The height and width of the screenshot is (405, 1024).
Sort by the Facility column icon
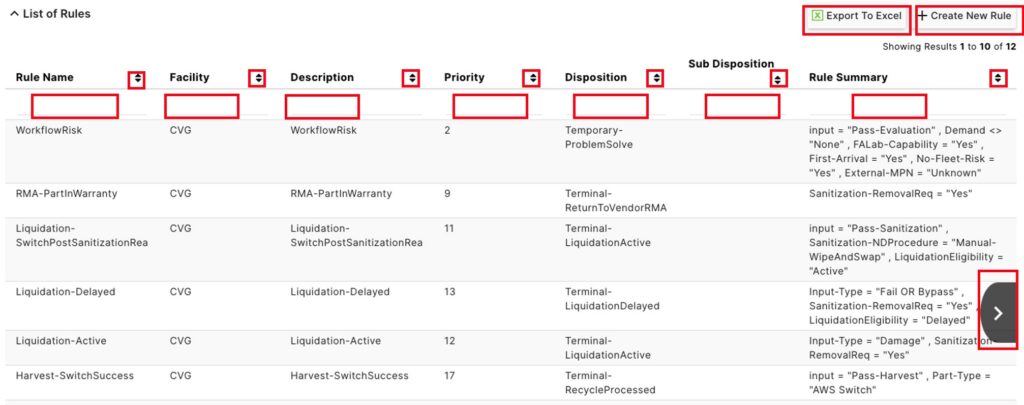tap(258, 78)
